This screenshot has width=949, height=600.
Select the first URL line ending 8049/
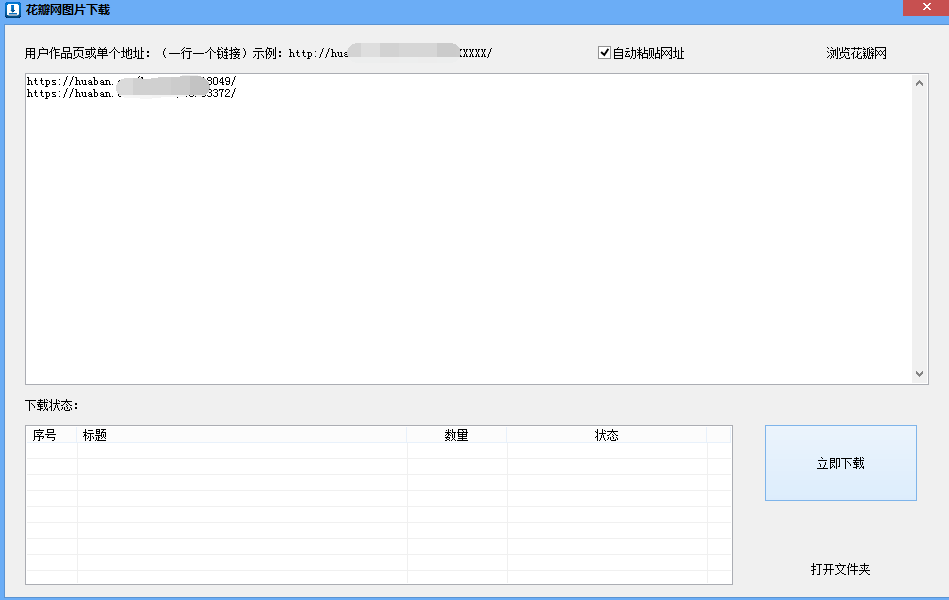pos(131,81)
